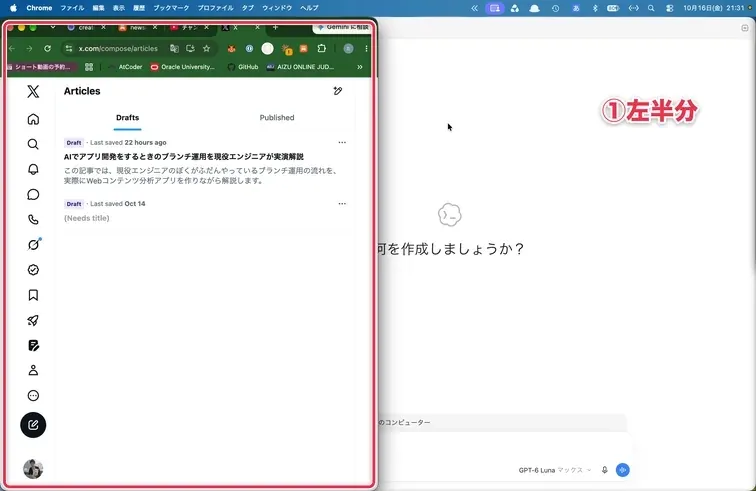This screenshot has width=756, height=491.
Task: Open the Verified badge icon in sidebar
Action: click(33, 270)
